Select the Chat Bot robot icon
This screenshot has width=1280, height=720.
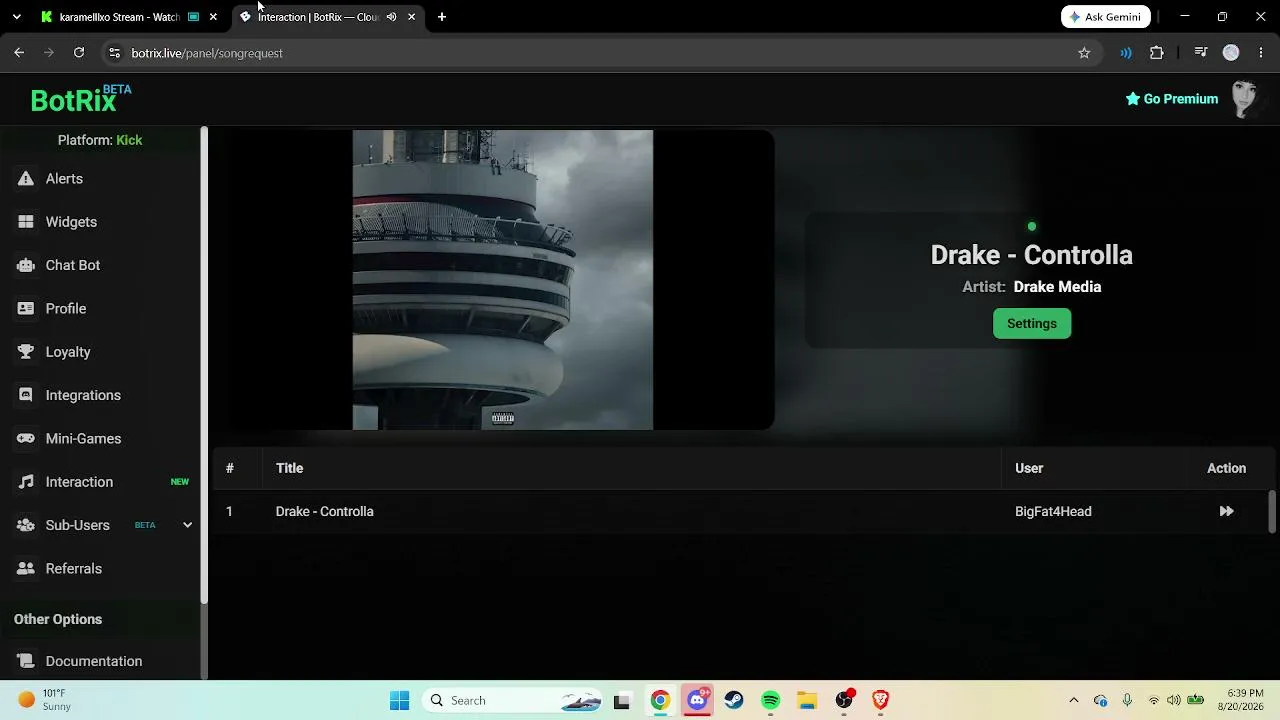tap(26, 265)
